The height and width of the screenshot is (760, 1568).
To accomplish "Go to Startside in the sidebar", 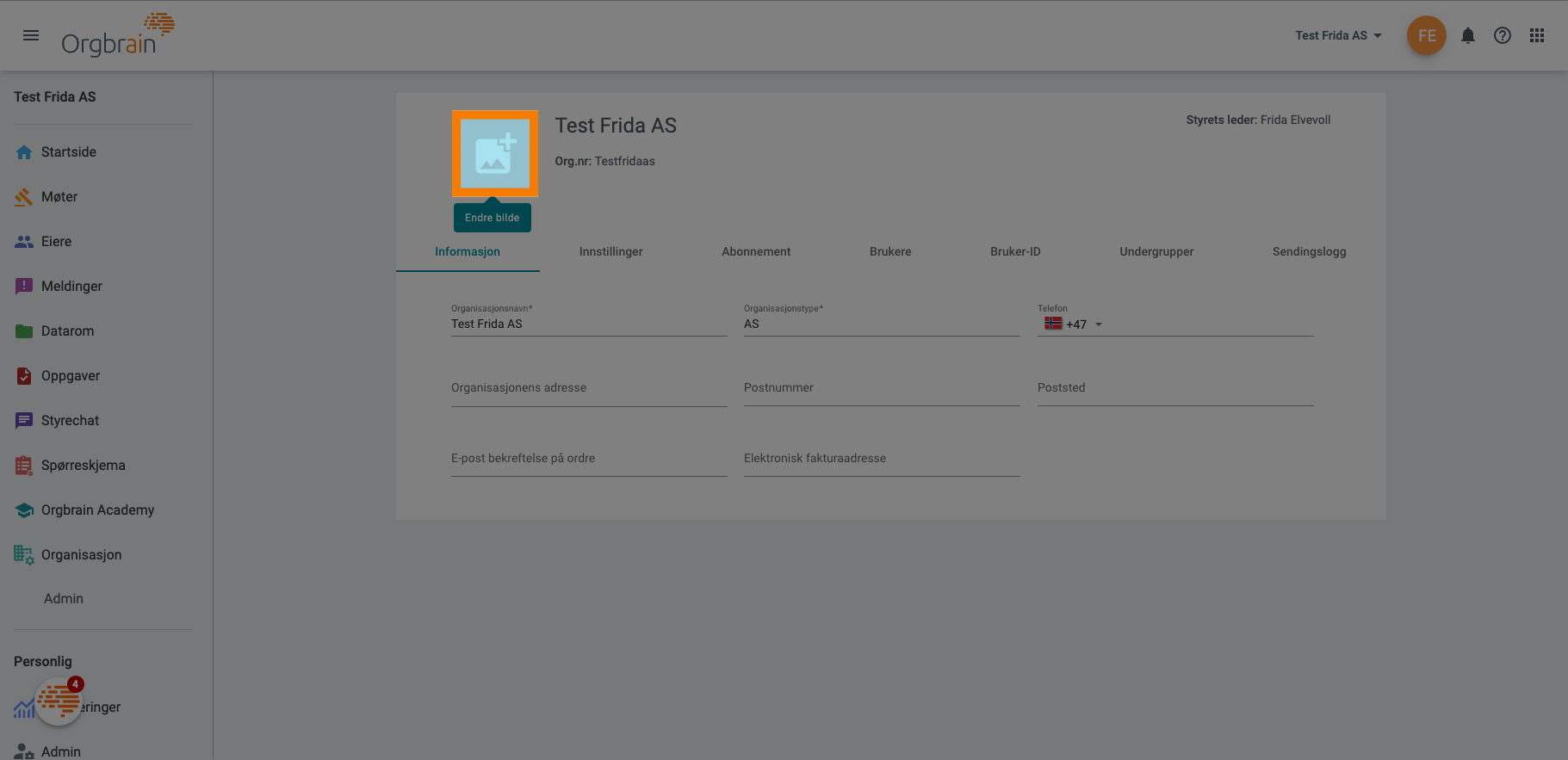I will pyautogui.click(x=69, y=152).
